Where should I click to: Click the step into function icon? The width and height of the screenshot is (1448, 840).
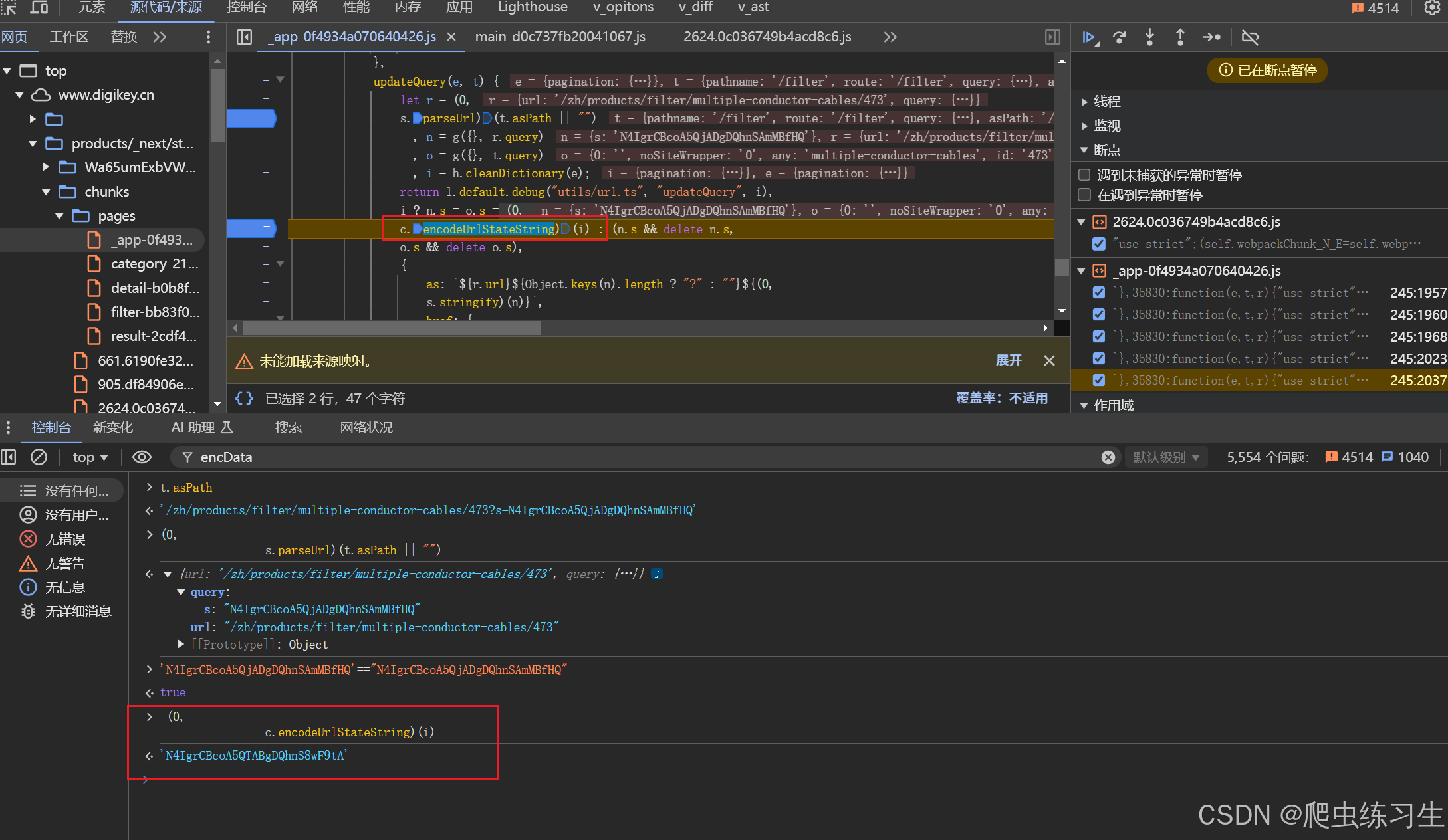(1149, 37)
